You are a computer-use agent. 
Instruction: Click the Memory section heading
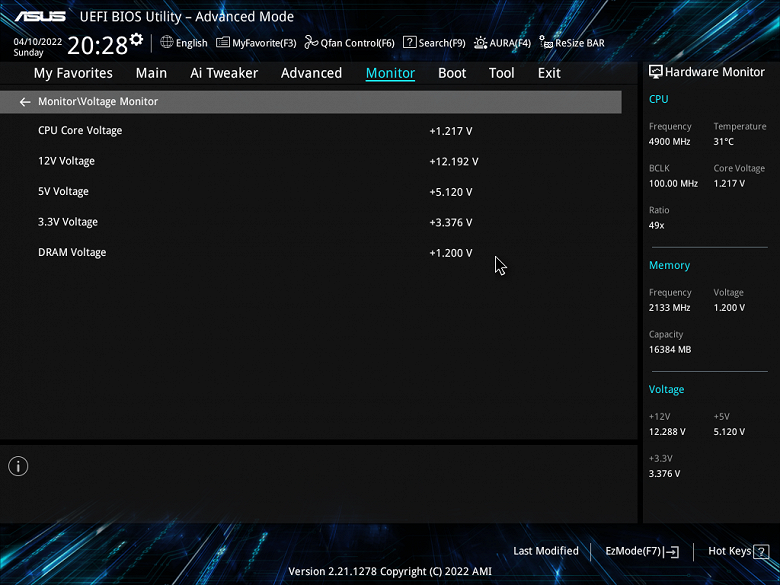coord(669,265)
